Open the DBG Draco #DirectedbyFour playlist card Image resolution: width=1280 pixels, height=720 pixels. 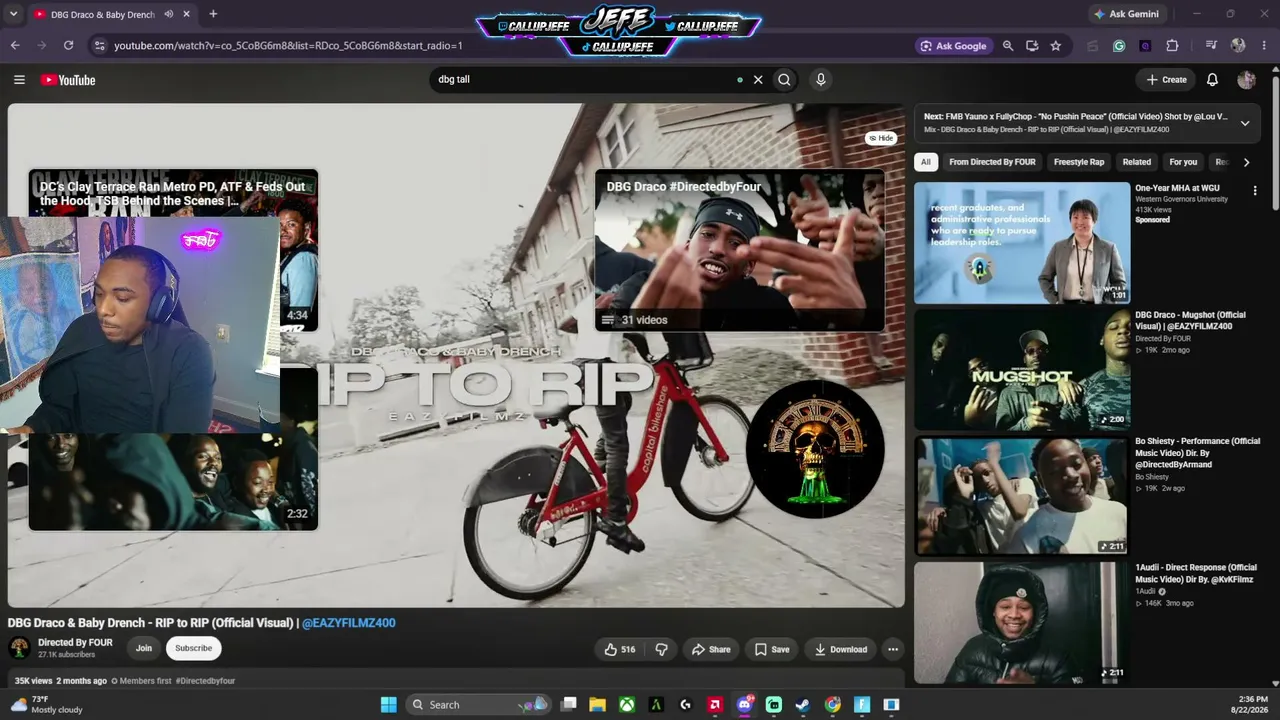(x=740, y=250)
